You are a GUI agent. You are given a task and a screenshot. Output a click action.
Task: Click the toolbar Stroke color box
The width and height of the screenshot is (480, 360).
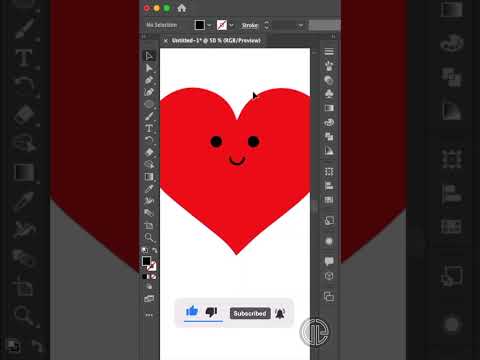point(153,266)
